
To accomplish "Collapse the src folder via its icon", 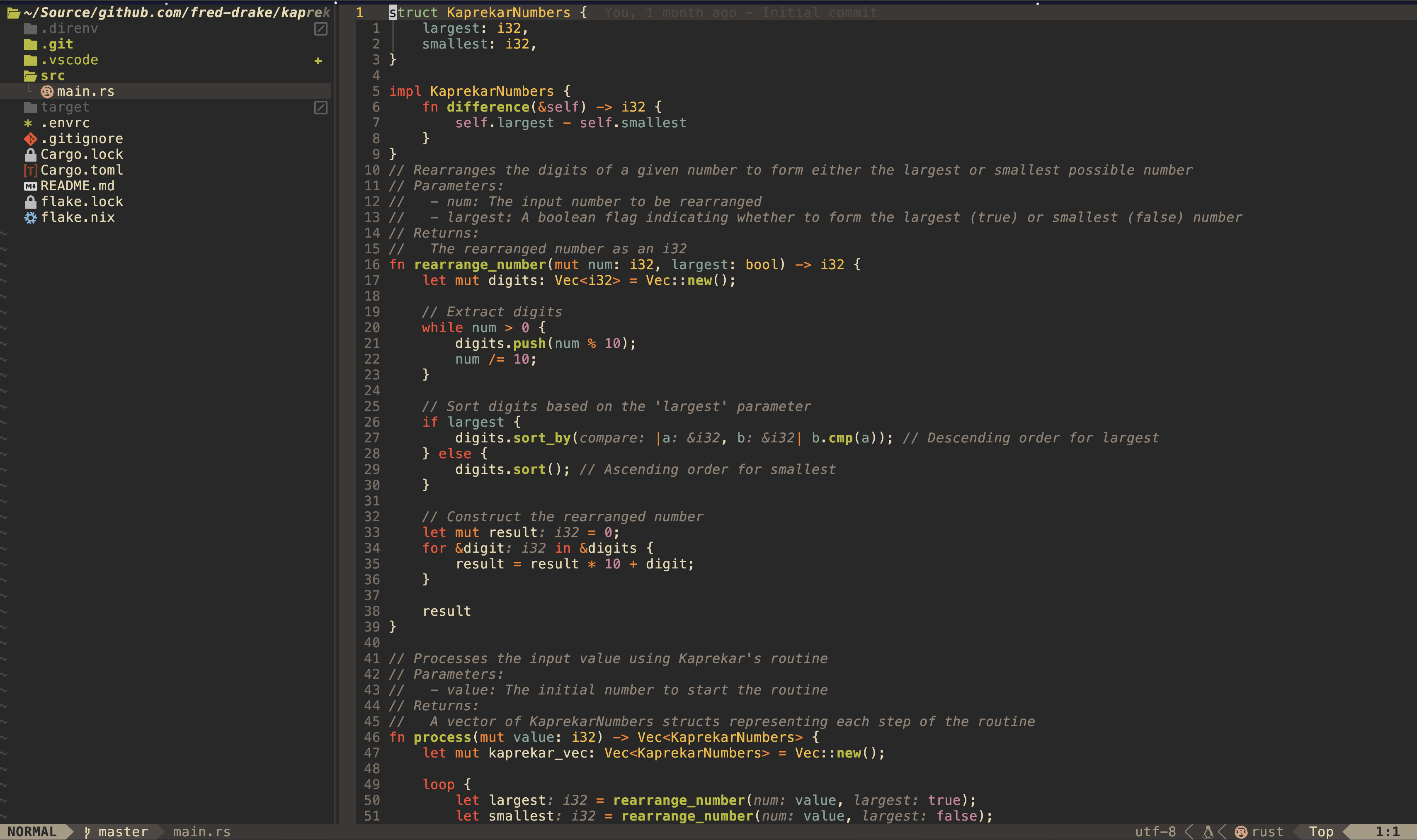I will (x=31, y=76).
